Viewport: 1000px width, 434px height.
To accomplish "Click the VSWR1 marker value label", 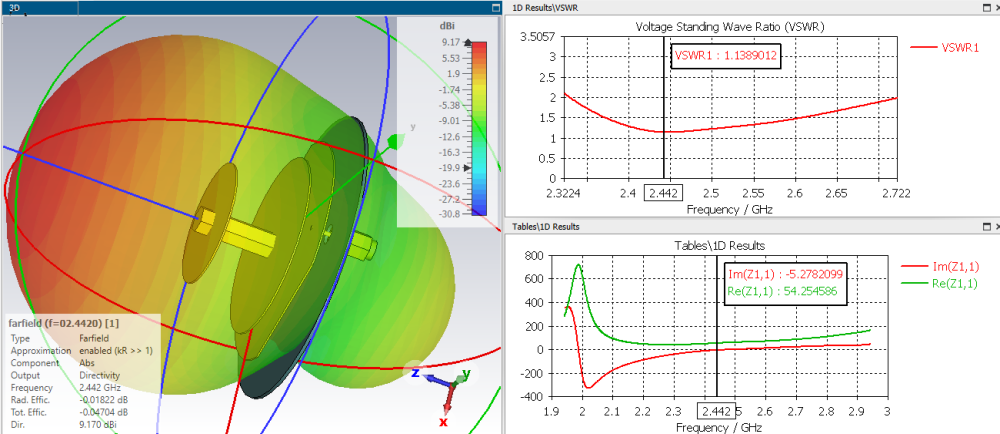I will [726, 55].
